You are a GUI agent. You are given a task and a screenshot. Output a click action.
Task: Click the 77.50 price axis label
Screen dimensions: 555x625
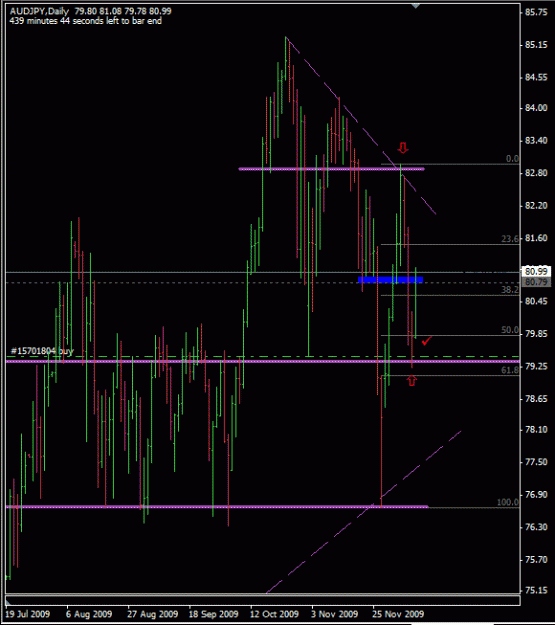tap(536, 462)
